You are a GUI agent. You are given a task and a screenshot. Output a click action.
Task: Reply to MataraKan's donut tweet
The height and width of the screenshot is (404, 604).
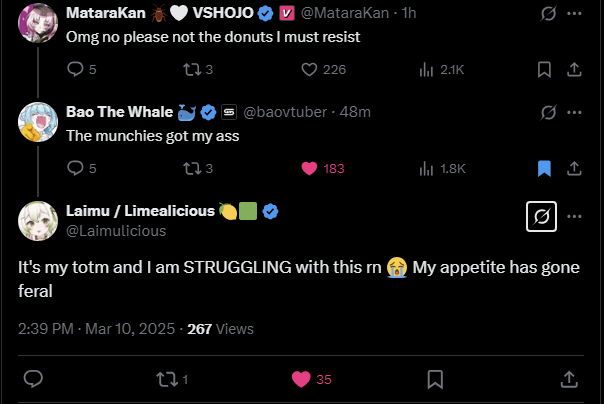(76, 69)
